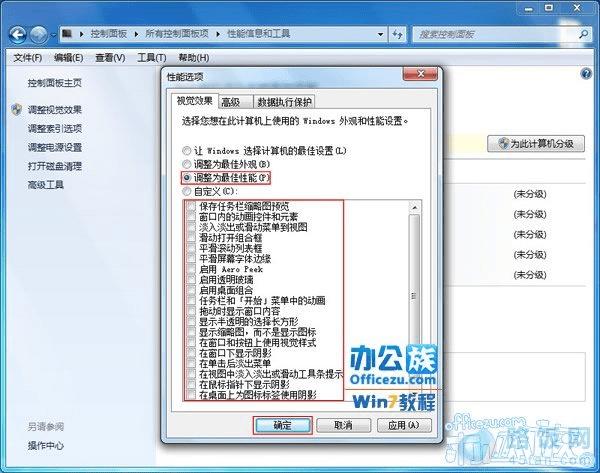The height and width of the screenshot is (473, 600).
Task: Click 性能信息和工具 in address bar
Action: [x=259, y=34]
